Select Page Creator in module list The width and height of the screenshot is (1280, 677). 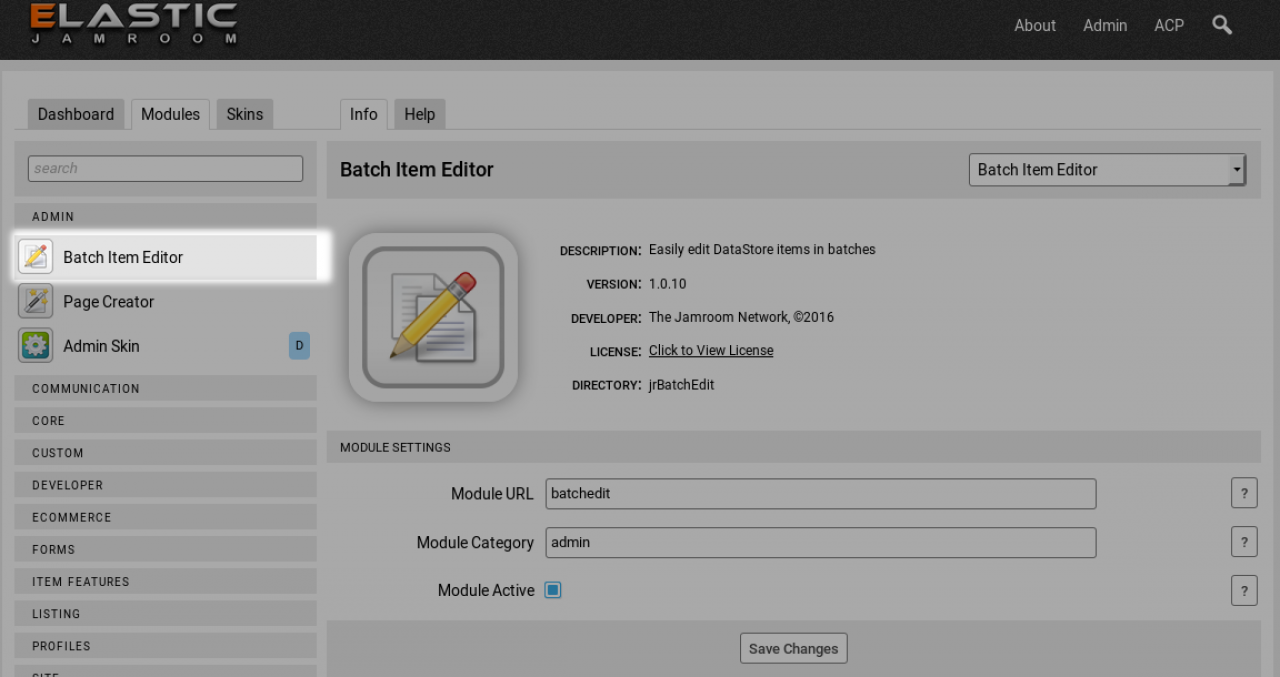165,301
